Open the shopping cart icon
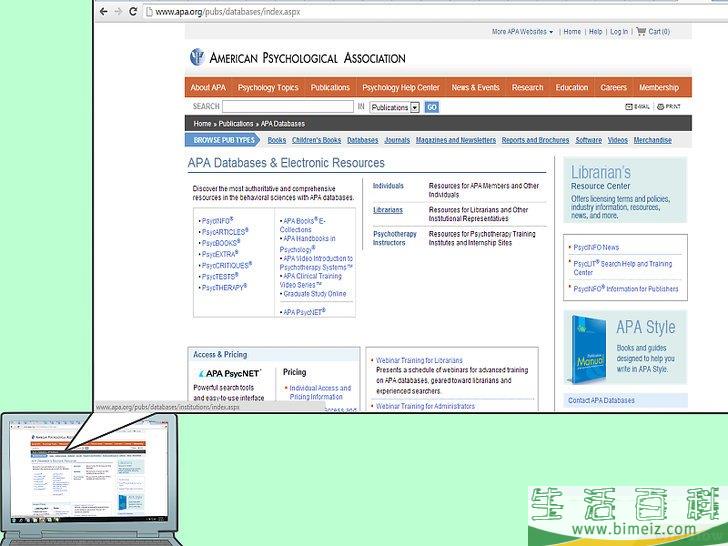Image resolution: width=728 pixels, height=546 pixels. coord(641,31)
